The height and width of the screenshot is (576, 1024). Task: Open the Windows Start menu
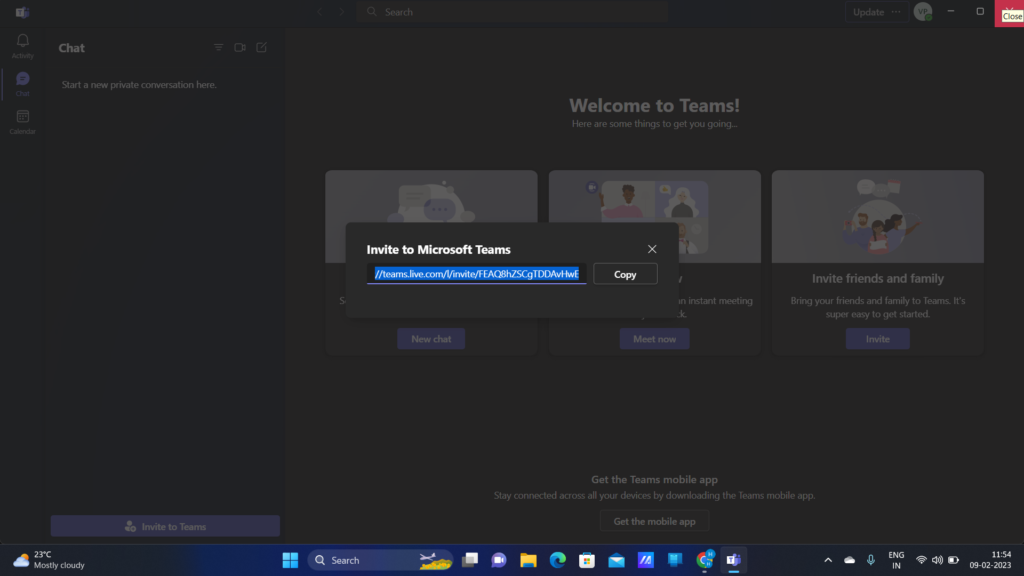click(290, 560)
